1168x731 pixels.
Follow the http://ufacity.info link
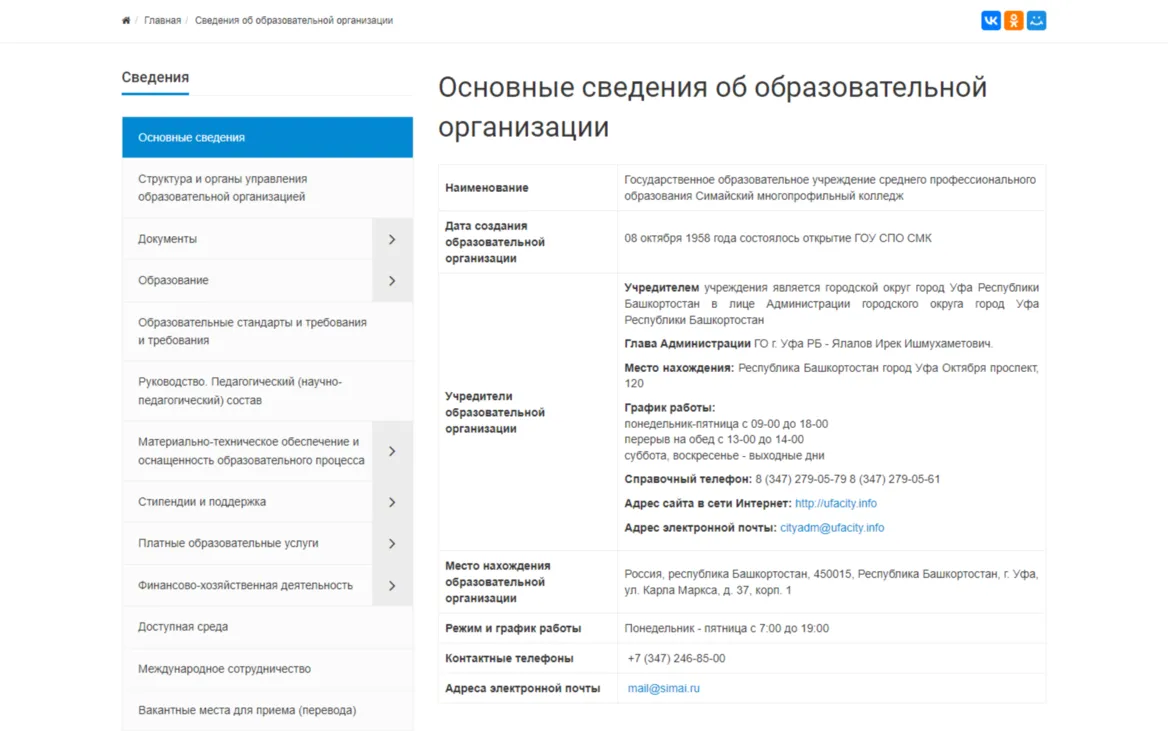(x=836, y=503)
